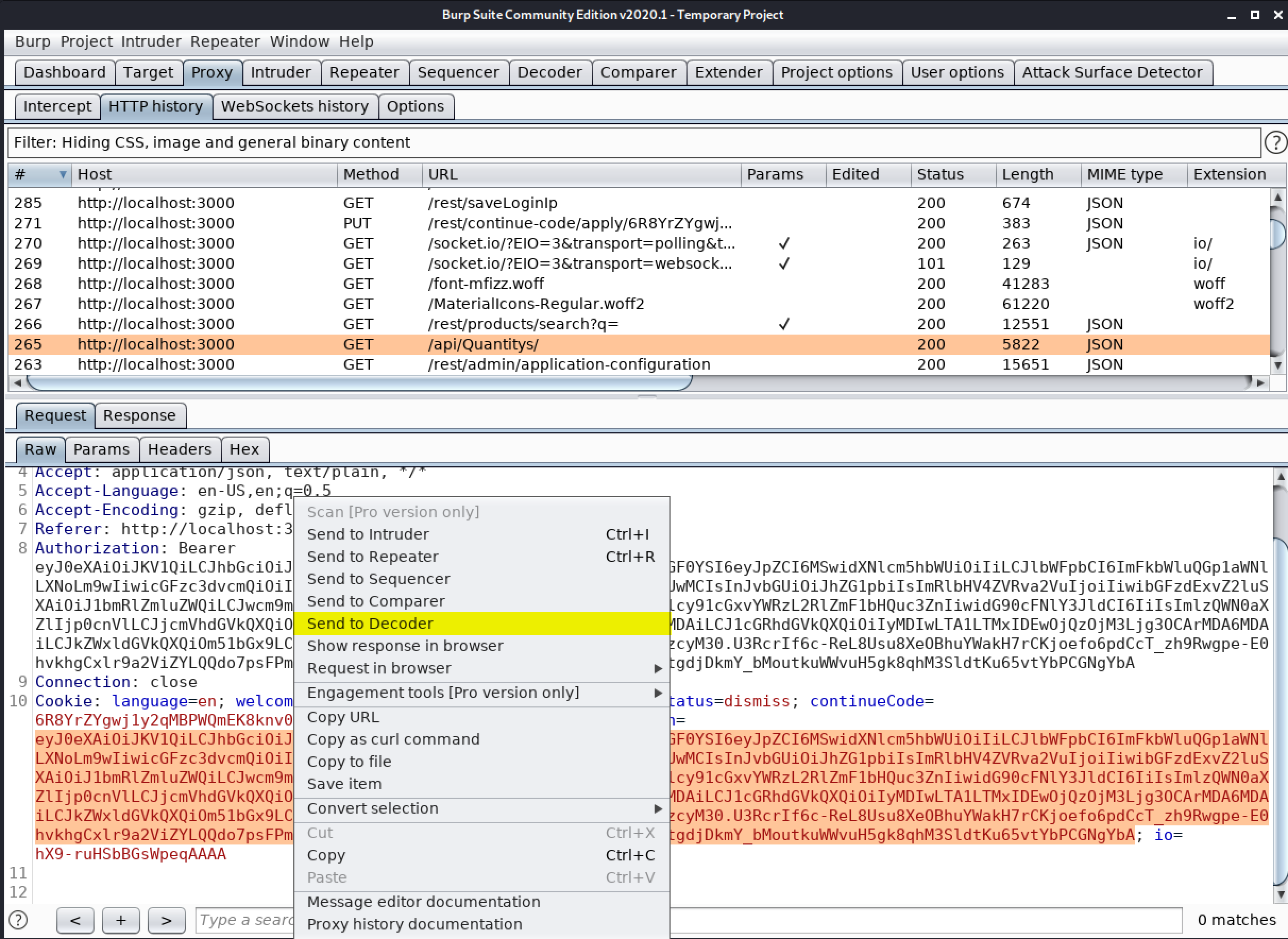
Task: Switch to the Params view tab
Action: (102, 450)
